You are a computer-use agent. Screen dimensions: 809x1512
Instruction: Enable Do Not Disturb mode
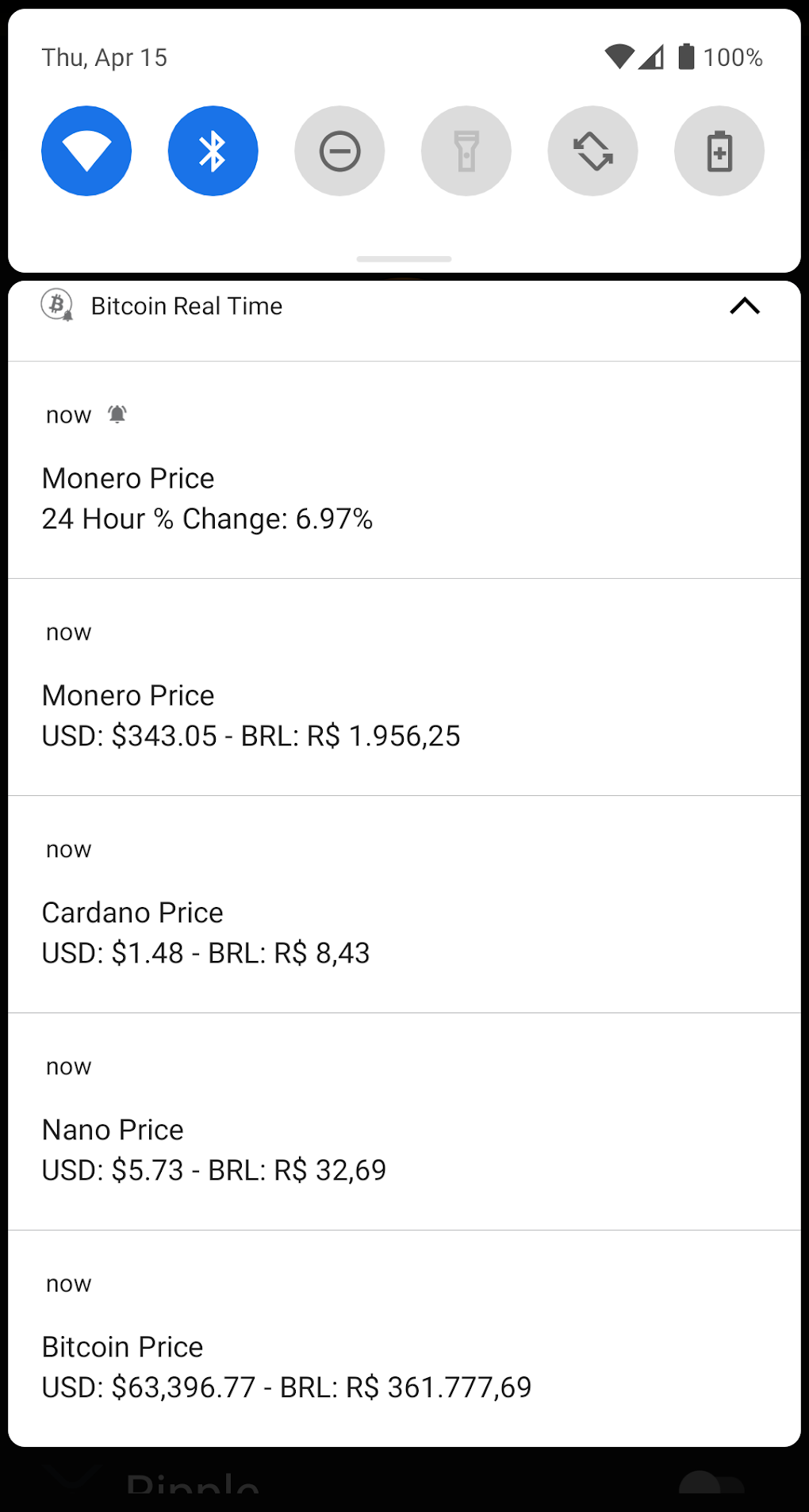click(339, 151)
